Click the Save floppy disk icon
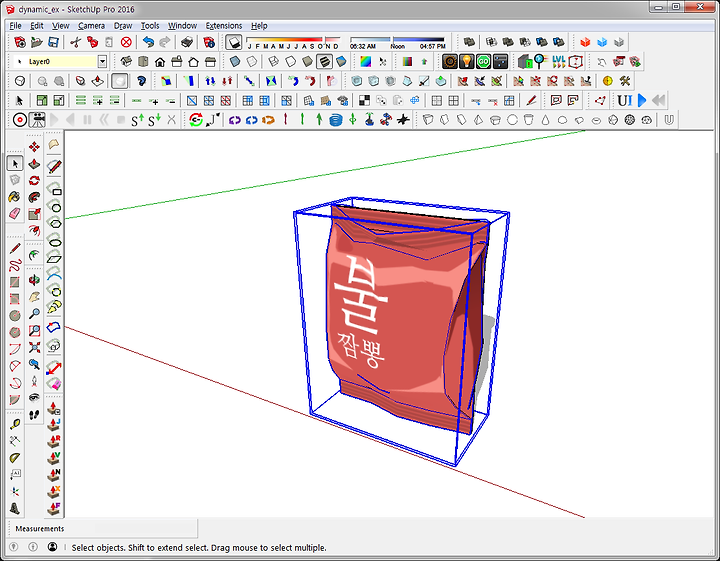Image resolution: width=720 pixels, height=561 pixels. pyautogui.click(x=53, y=42)
